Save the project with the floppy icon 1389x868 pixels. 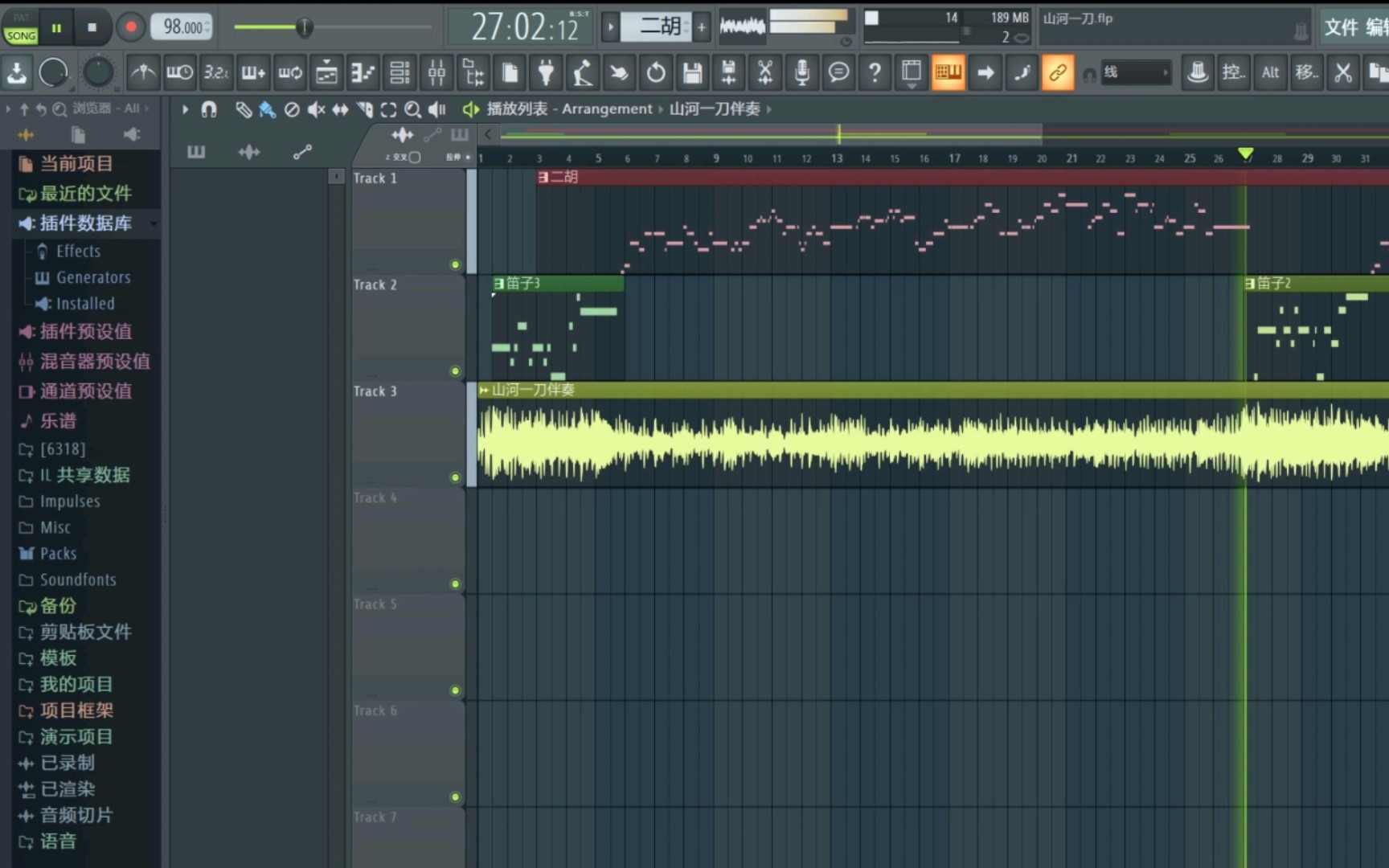coord(692,73)
